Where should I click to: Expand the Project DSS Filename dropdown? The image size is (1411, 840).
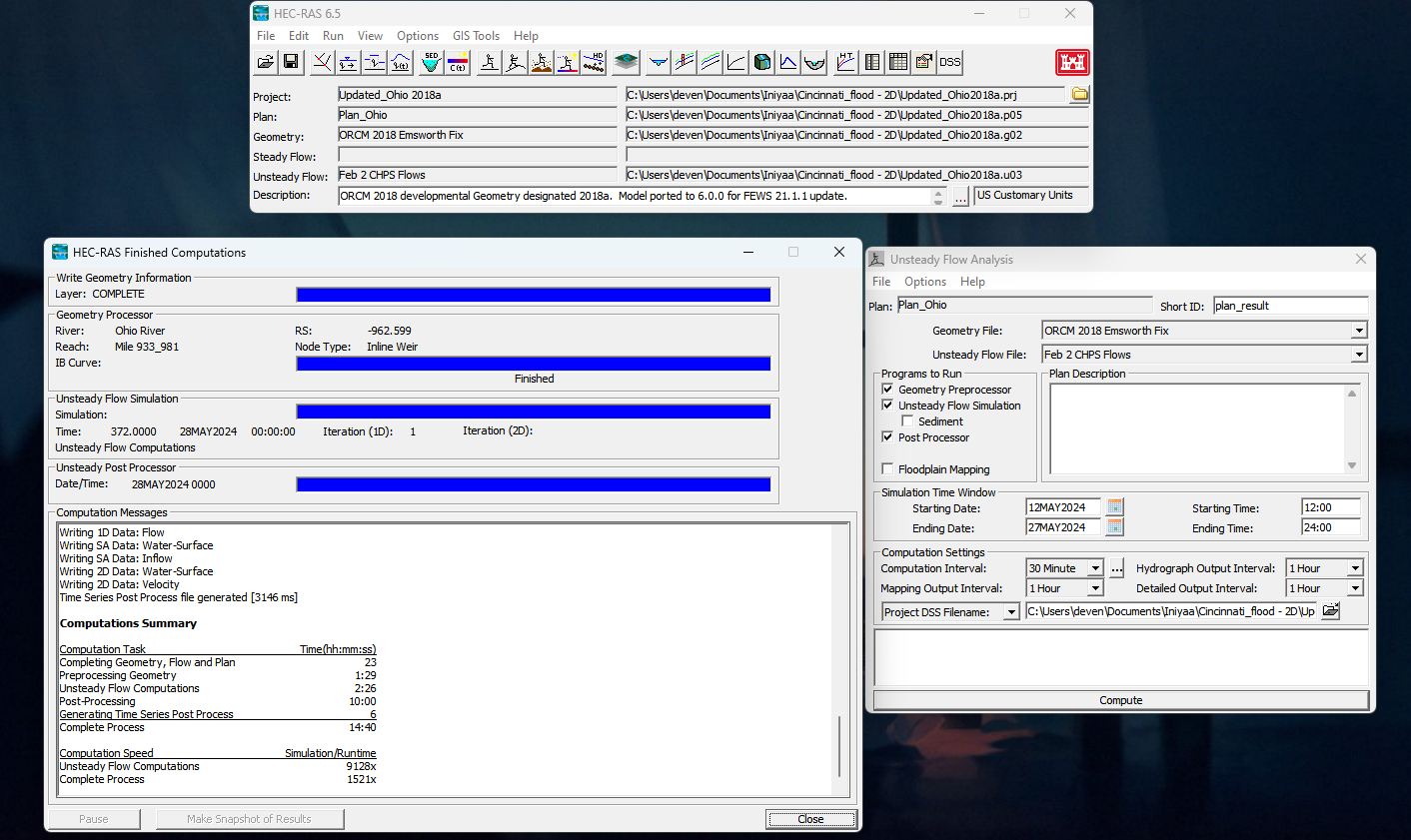point(1011,612)
